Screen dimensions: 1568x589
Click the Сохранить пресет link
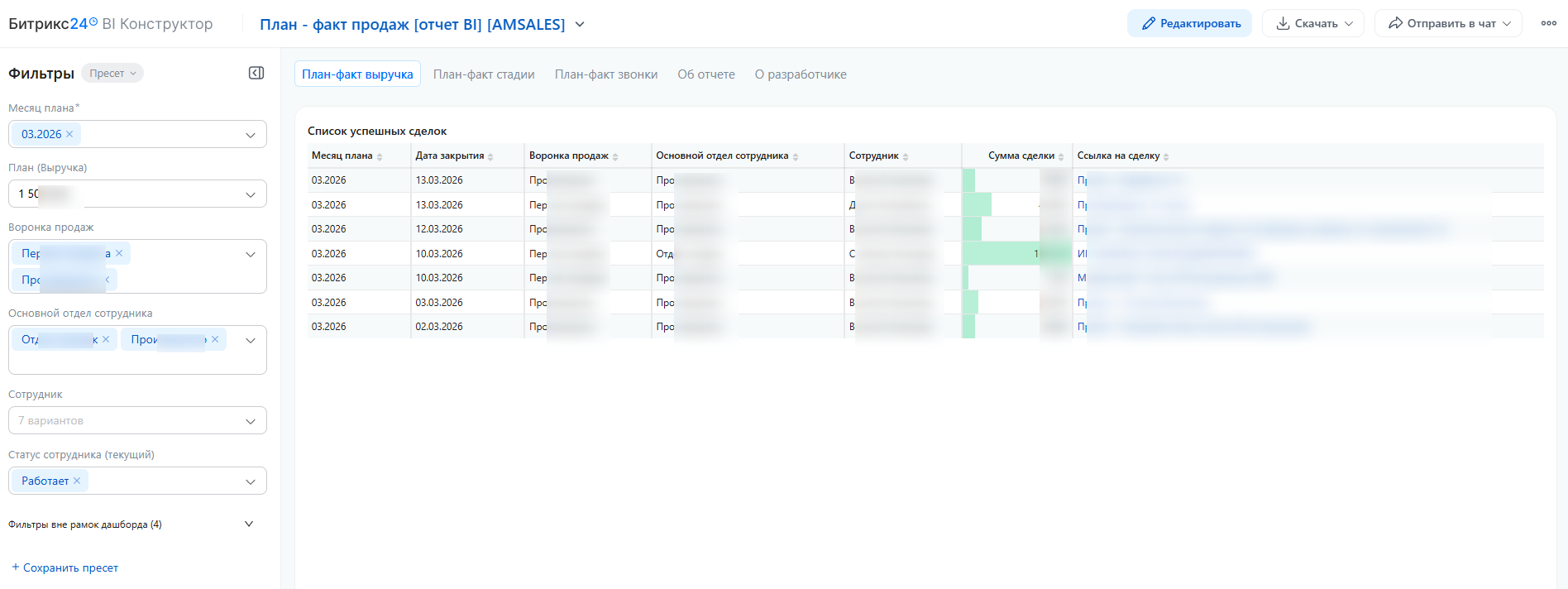(65, 567)
